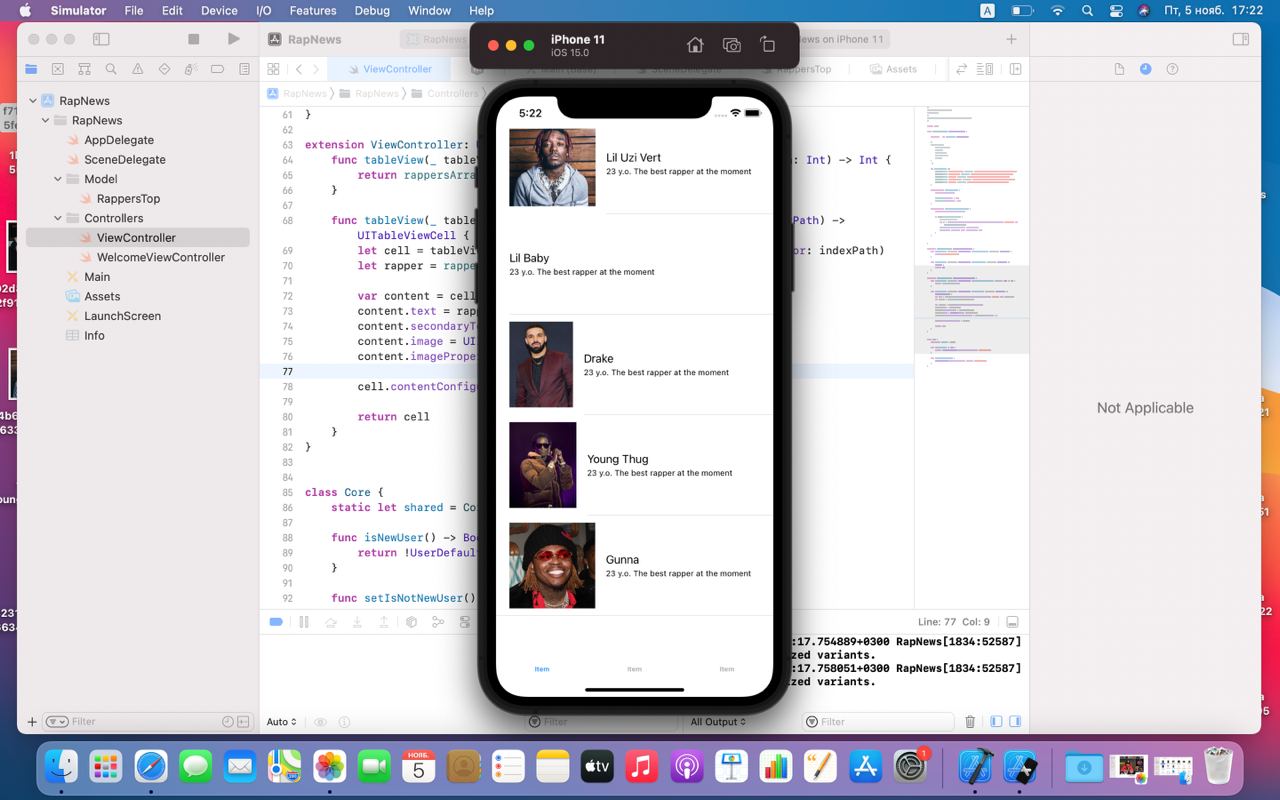Viewport: 1280px width, 800px height.
Task: Tap the Lil Baby row
Action: tap(635, 264)
